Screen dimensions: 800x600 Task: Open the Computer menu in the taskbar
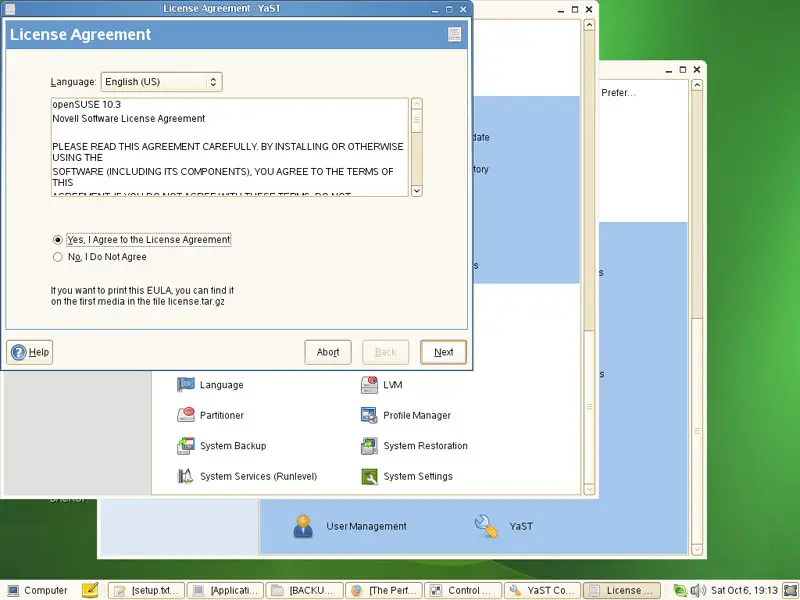pyautogui.click(x=37, y=590)
